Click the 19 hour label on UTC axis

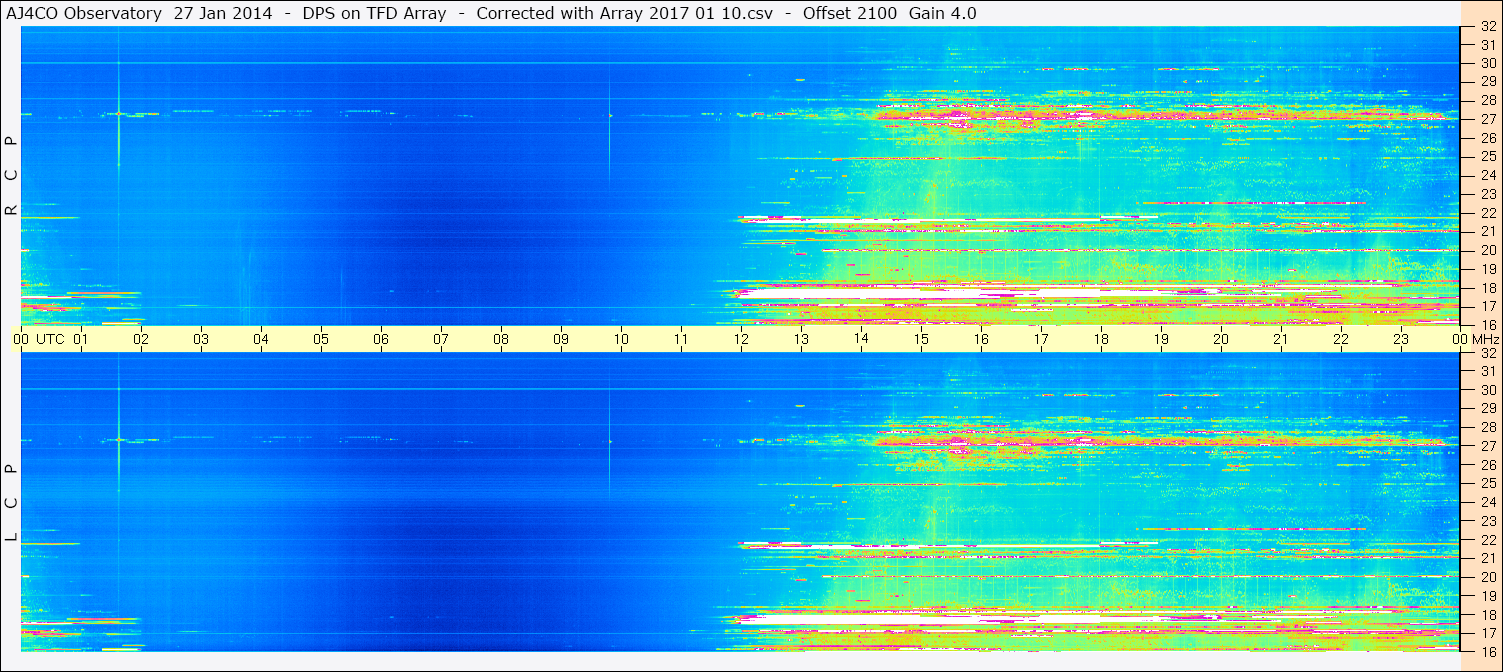click(1161, 339)
